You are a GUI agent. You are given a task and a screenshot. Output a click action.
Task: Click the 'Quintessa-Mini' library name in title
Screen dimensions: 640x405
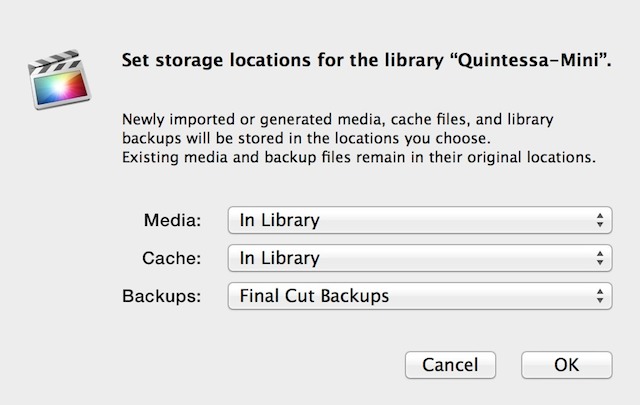point(528,60)
